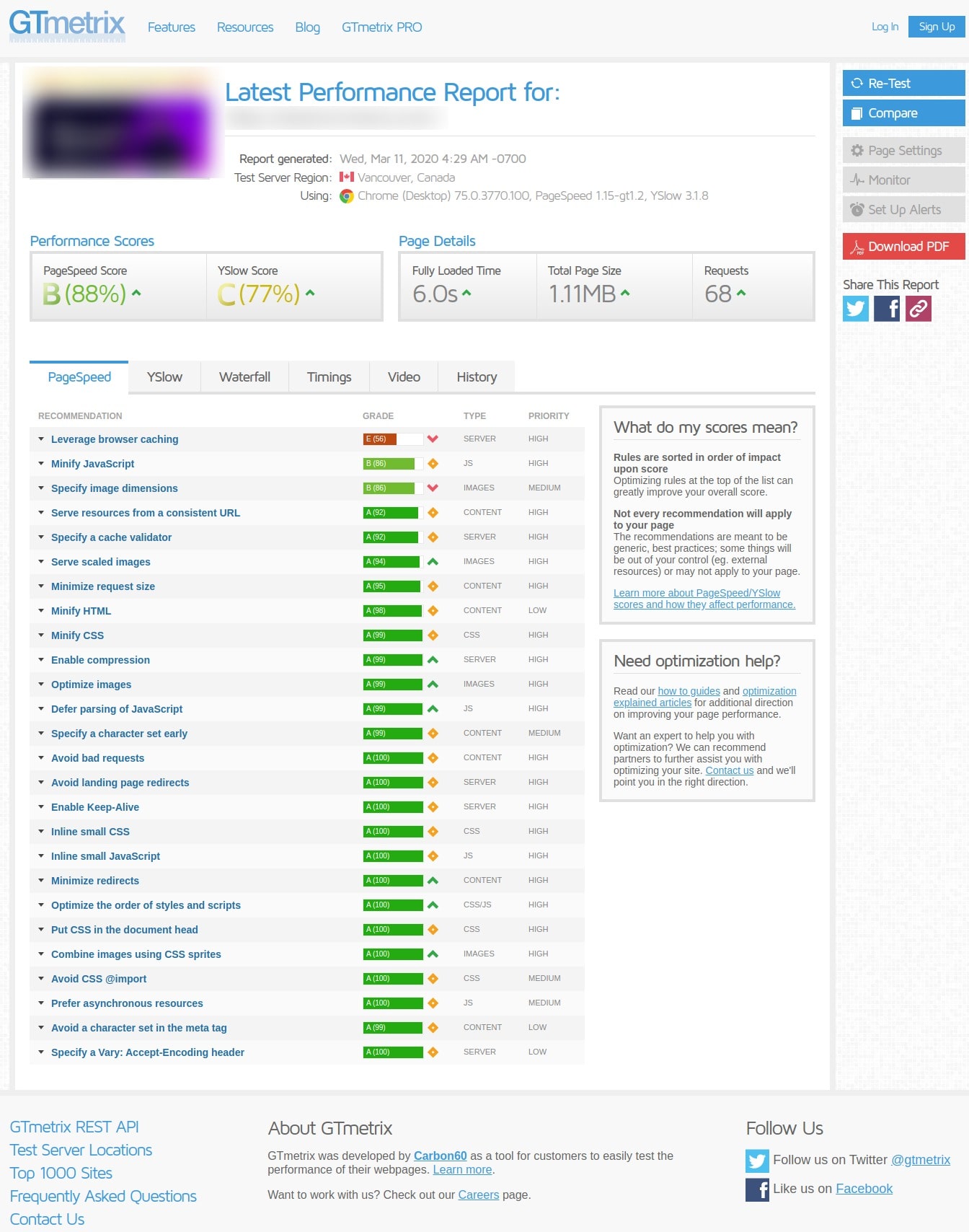Open Features in top navigation
This screenshot has width=969, height=1232.
tap(172, 27)
